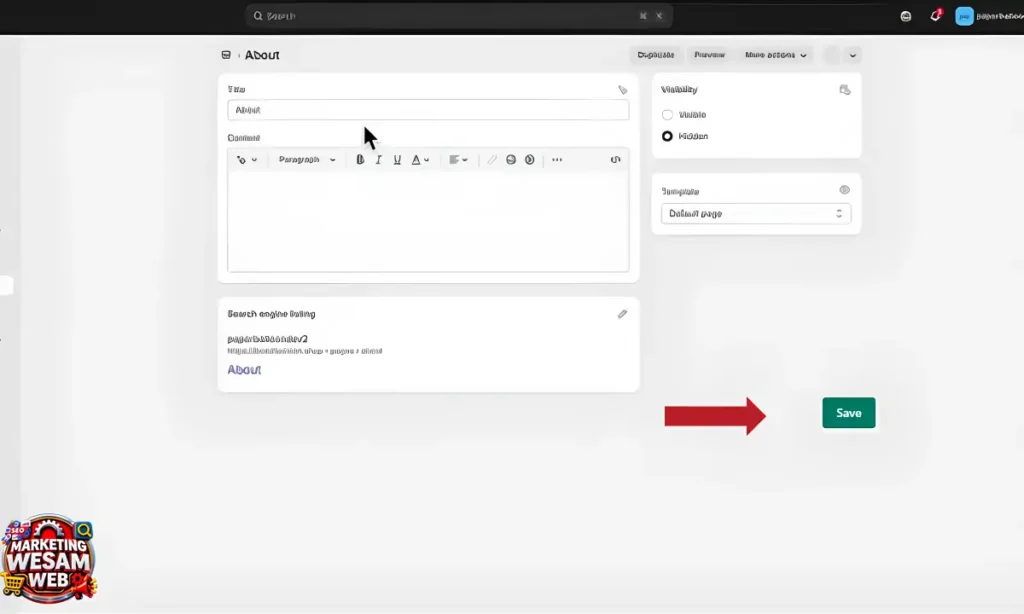Select the Visible radio option

[x=667, y=115]
